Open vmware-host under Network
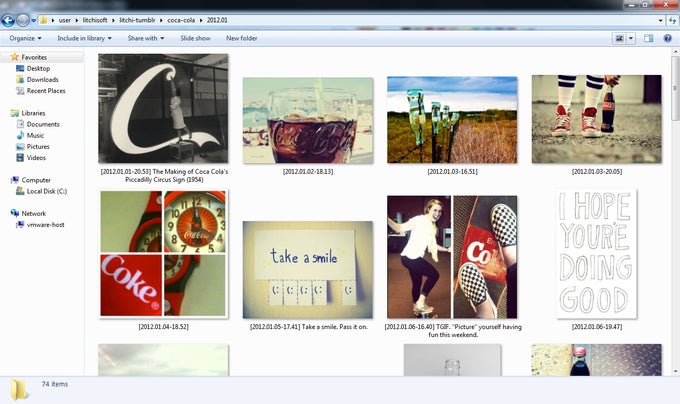This screenshot has width=680, height=404. 46,225
